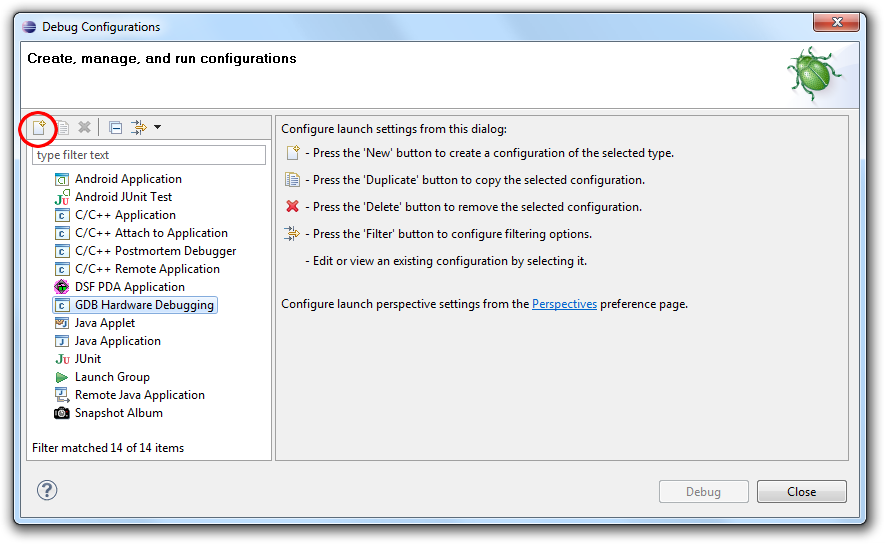Open the Perspectives preference page link
This screenshot has width=885, height=544.
pos(564,304)
